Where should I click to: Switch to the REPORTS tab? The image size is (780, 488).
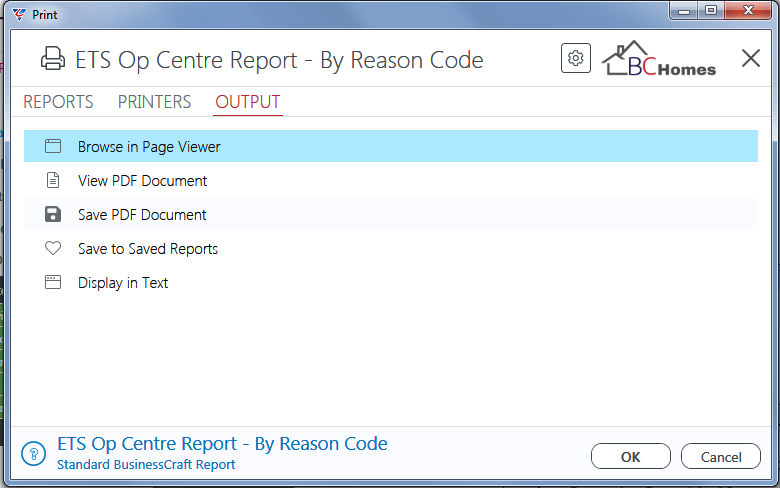tap(58, 102)
